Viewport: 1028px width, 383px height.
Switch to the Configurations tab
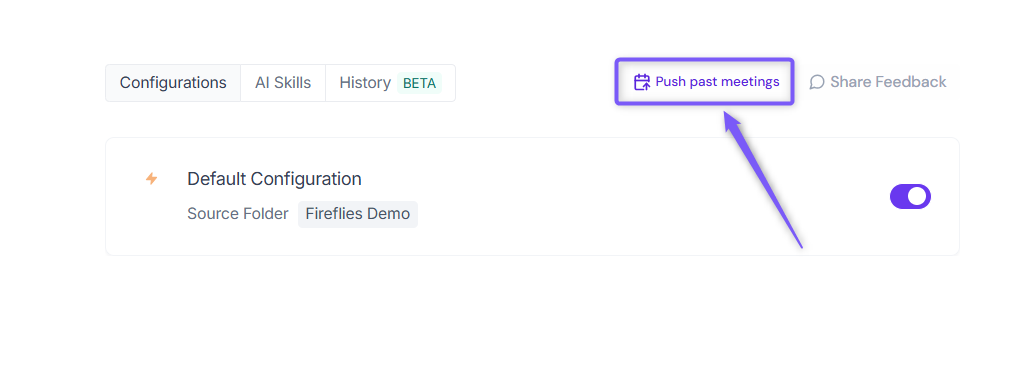tap(173, 83)
